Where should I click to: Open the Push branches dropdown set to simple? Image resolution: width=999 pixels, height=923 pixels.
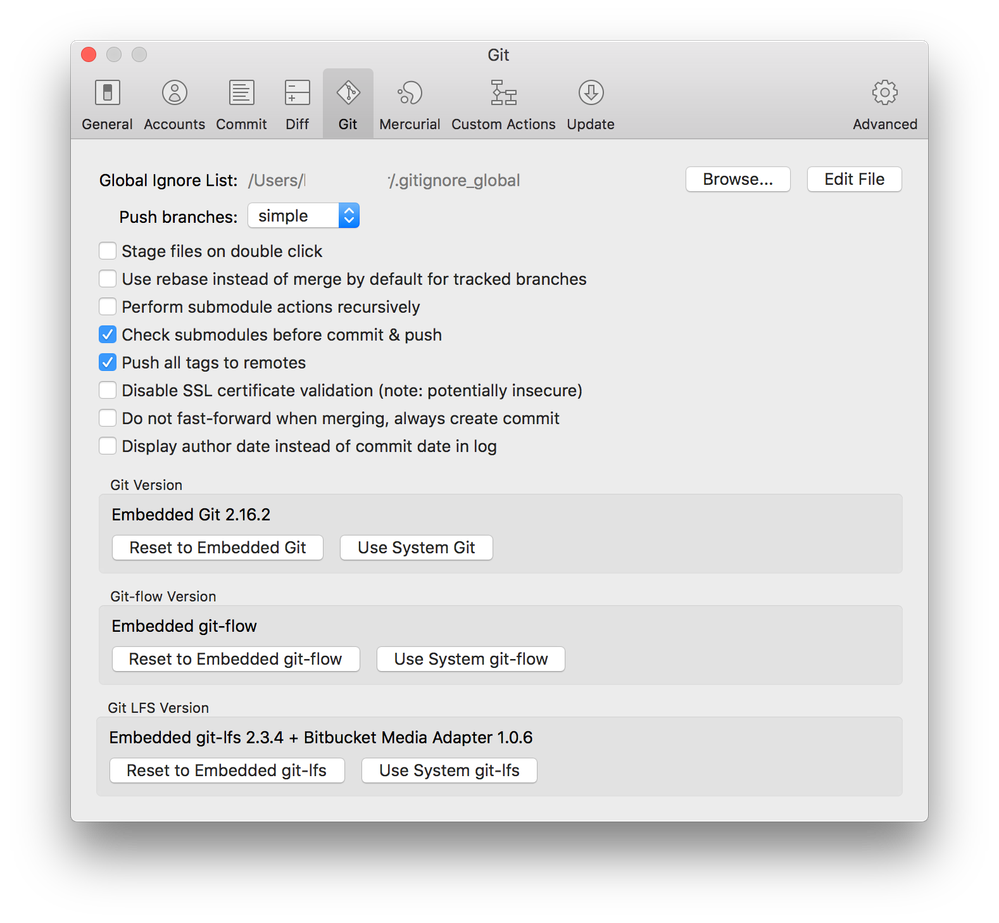coord(303,216)
